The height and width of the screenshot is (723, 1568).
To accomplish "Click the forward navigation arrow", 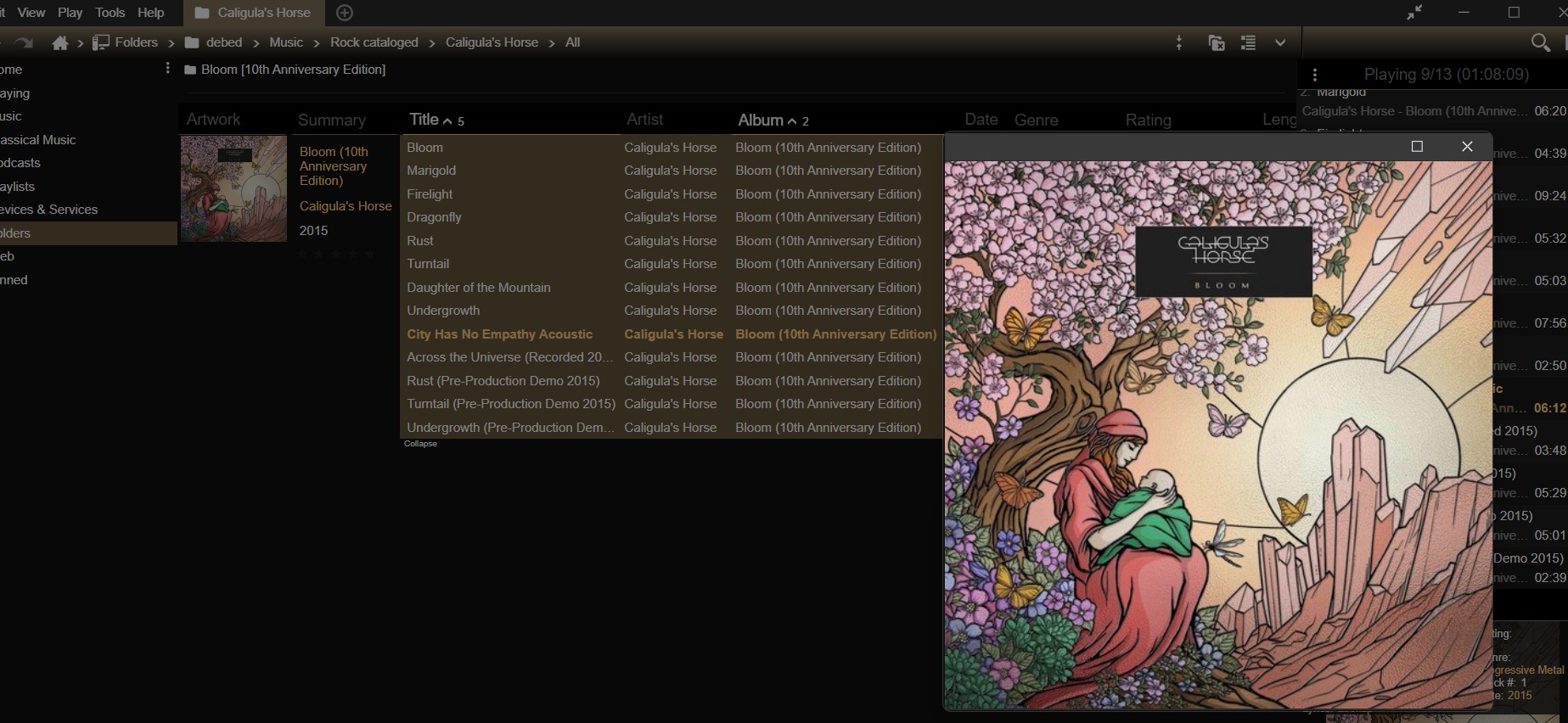I will click(x=24, y=42).
